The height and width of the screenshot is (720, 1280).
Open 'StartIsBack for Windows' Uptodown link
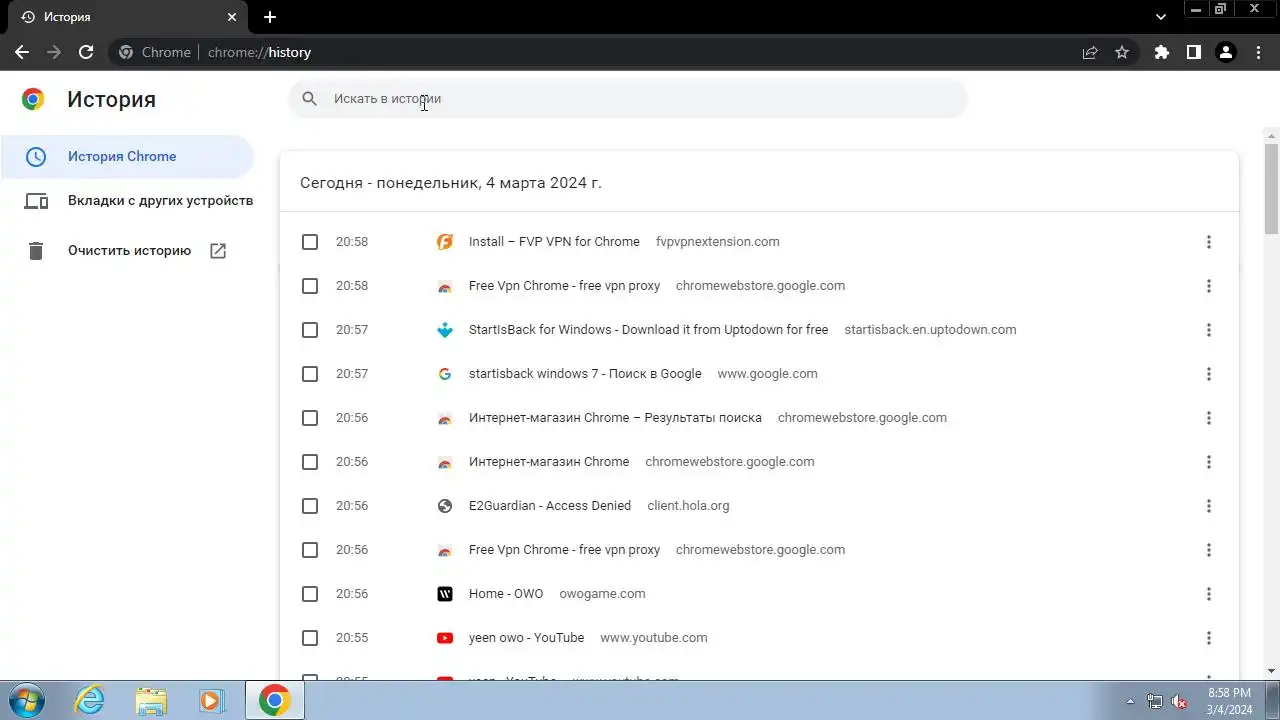tap(648, 330)
